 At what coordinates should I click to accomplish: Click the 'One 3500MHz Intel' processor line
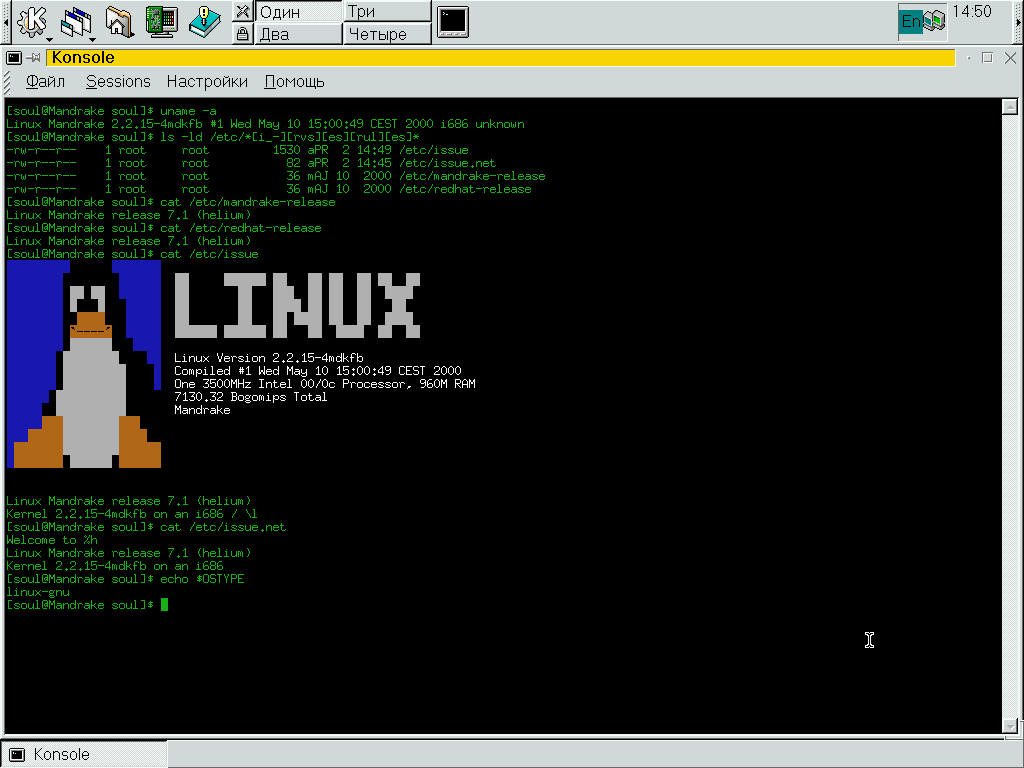click(325, 384)
